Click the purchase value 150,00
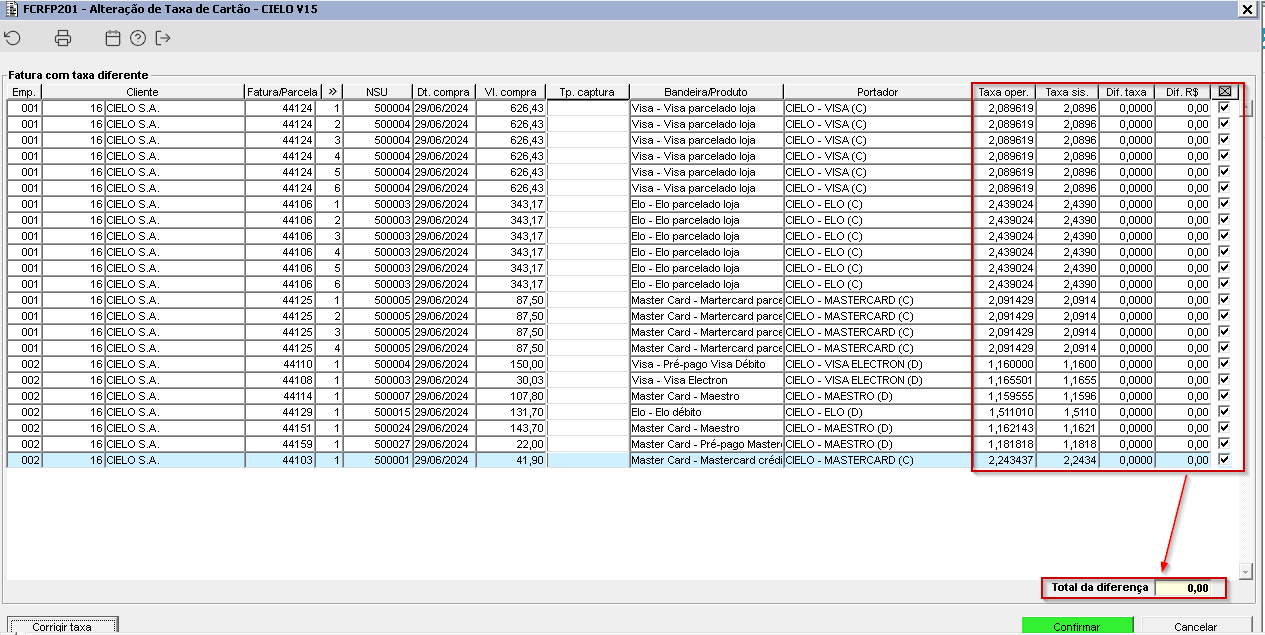The height and width of the screenshot is (635, 1265). (510, 364)
